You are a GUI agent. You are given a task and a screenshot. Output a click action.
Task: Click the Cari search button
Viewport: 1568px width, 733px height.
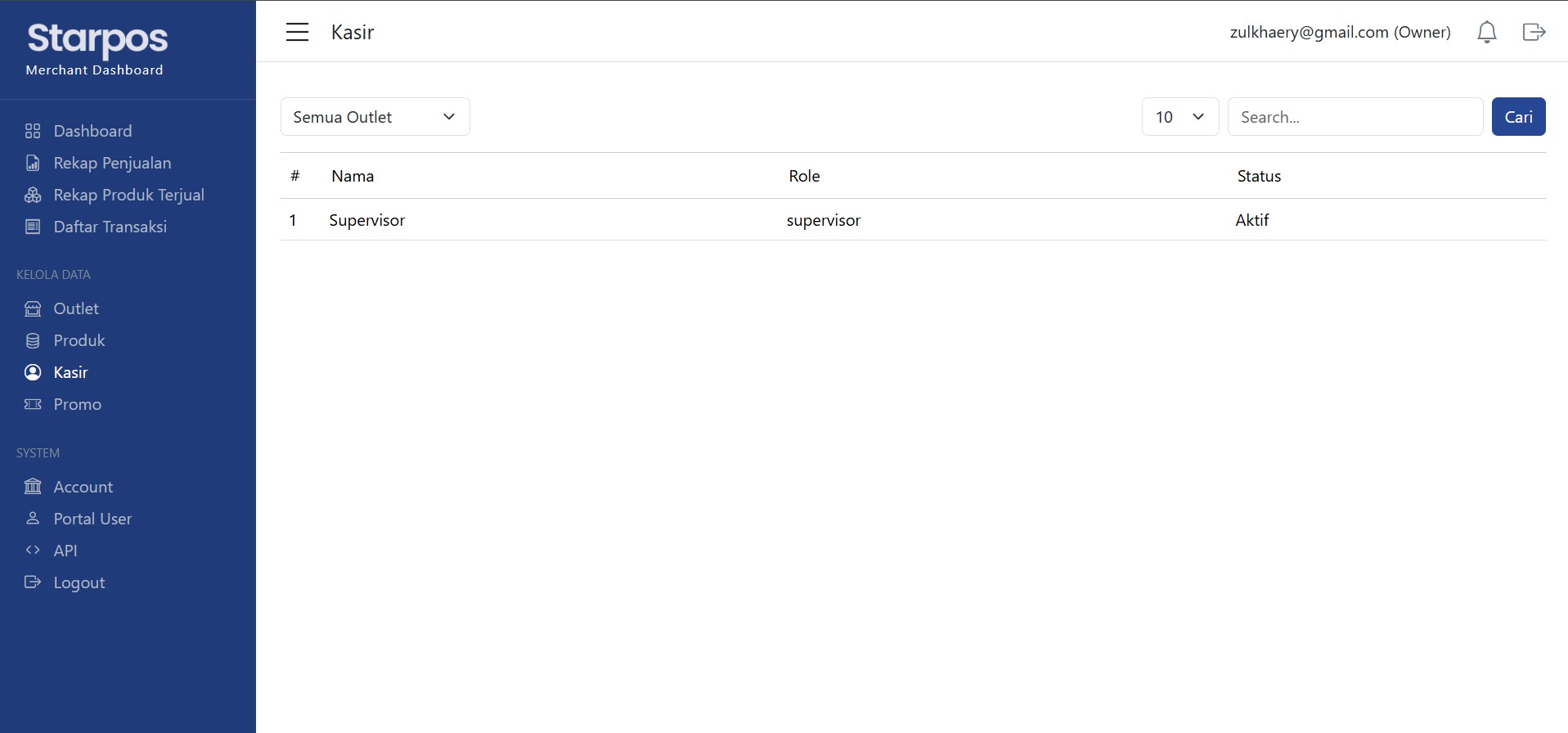click(1518, 117)
